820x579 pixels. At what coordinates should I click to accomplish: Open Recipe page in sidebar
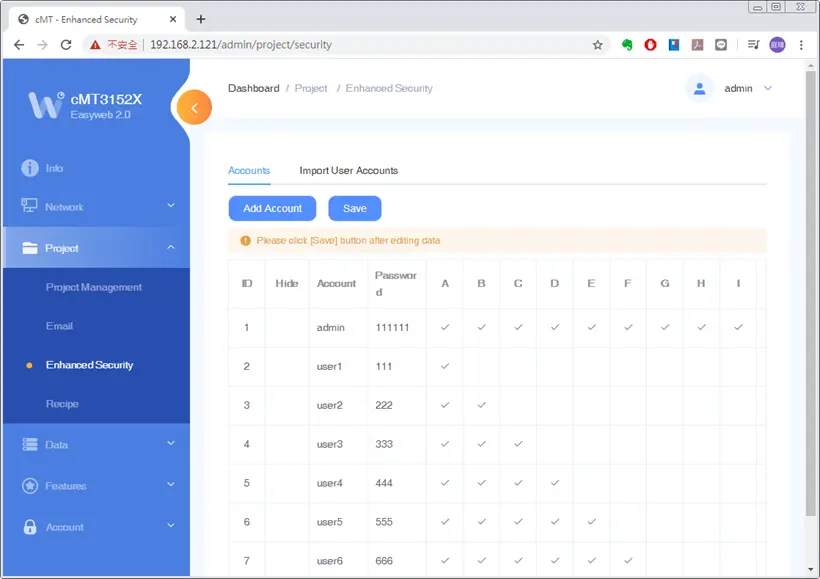click(x=62, y=404)
